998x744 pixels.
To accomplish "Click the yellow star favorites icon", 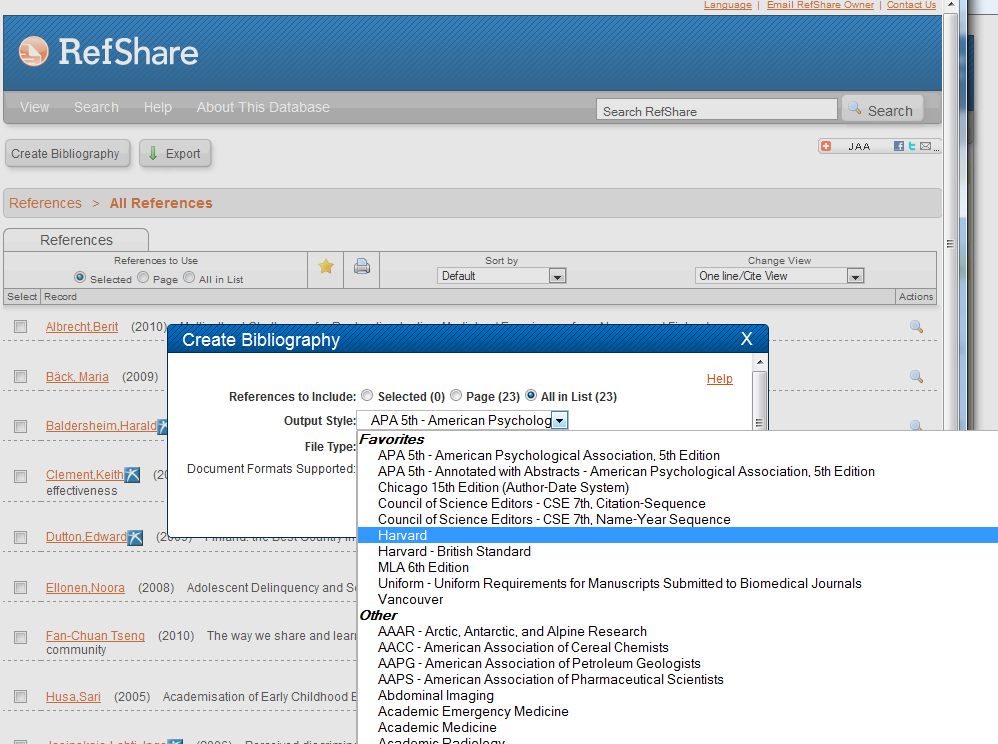I will (x=326, y=267).
